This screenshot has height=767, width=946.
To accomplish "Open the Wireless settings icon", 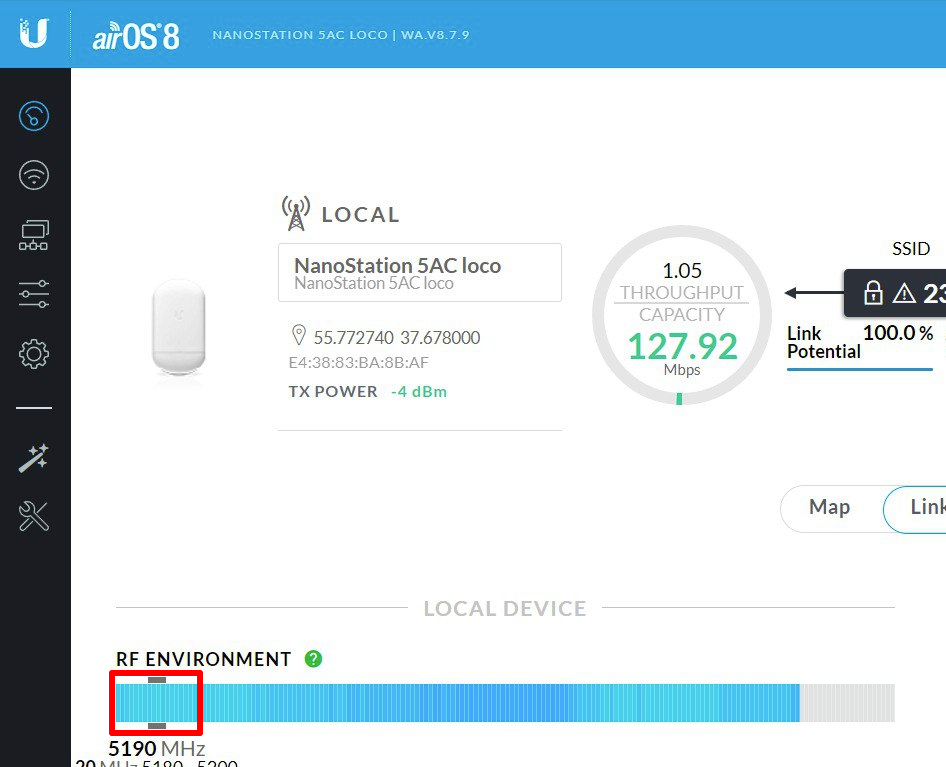I will point(34,175).
